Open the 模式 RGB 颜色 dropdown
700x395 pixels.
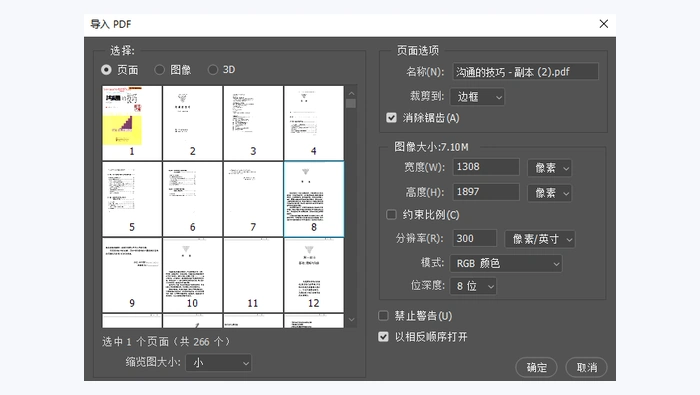coord(506,263)
